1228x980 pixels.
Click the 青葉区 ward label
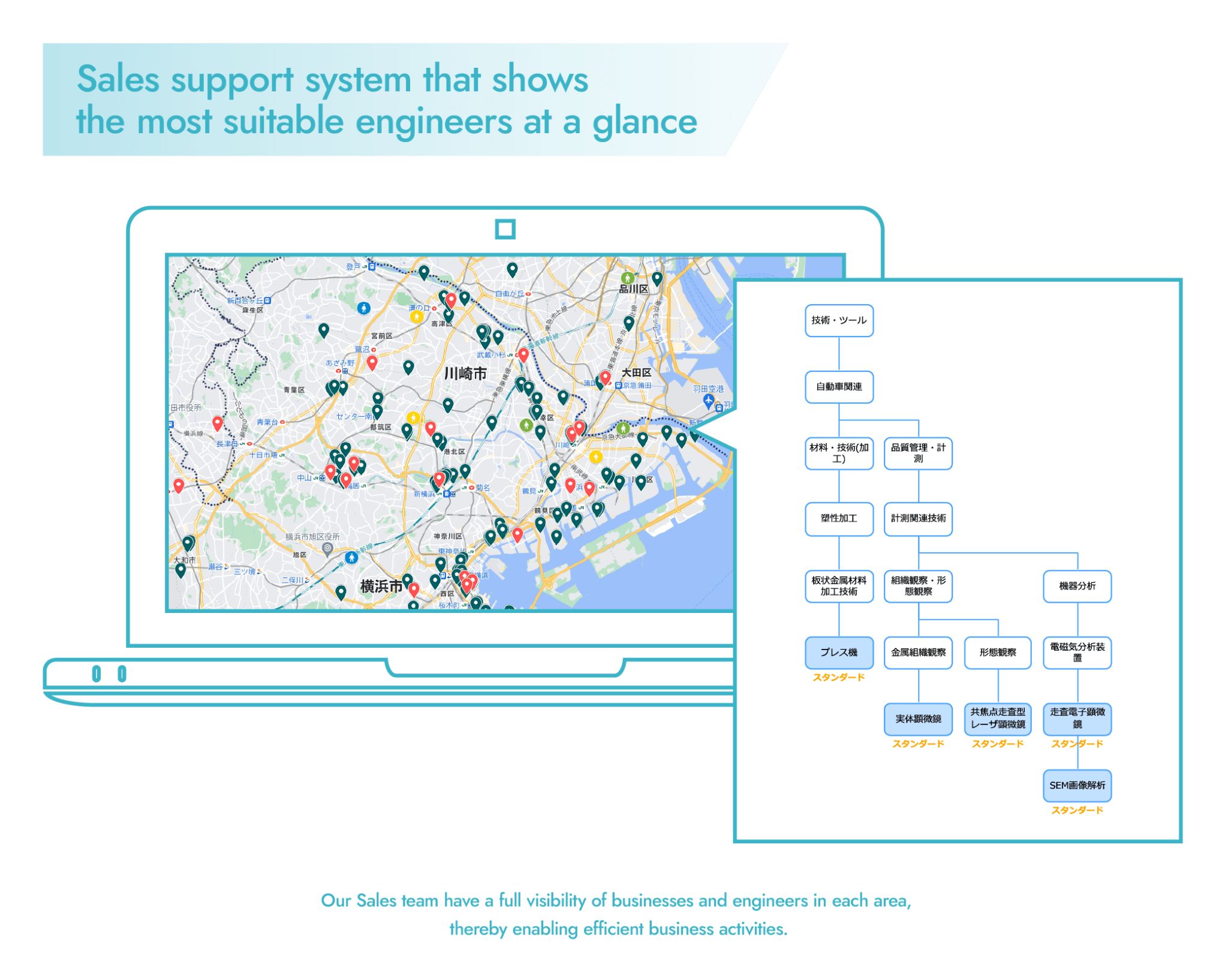point(294,390)
